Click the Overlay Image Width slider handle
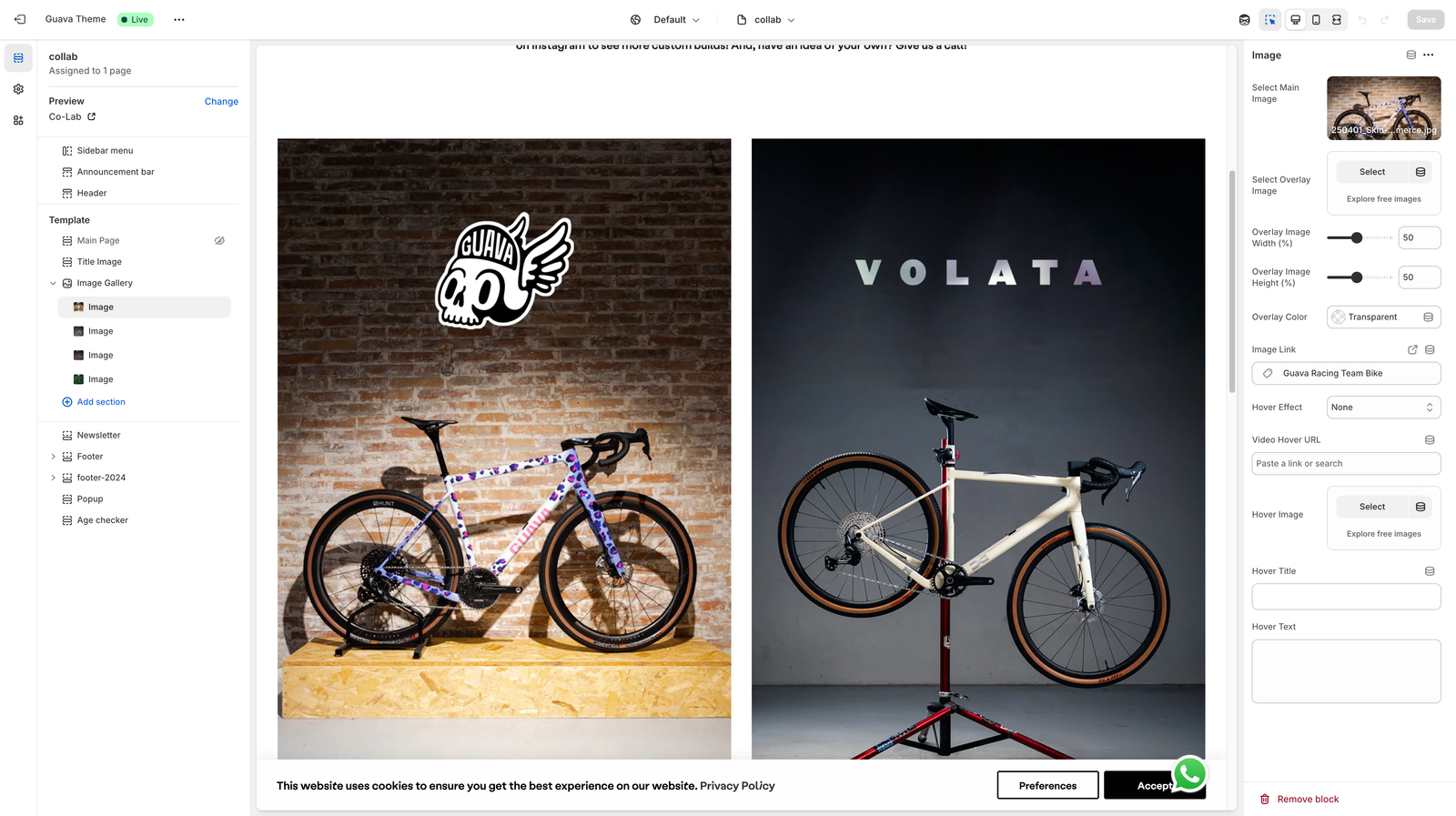 1357,237
